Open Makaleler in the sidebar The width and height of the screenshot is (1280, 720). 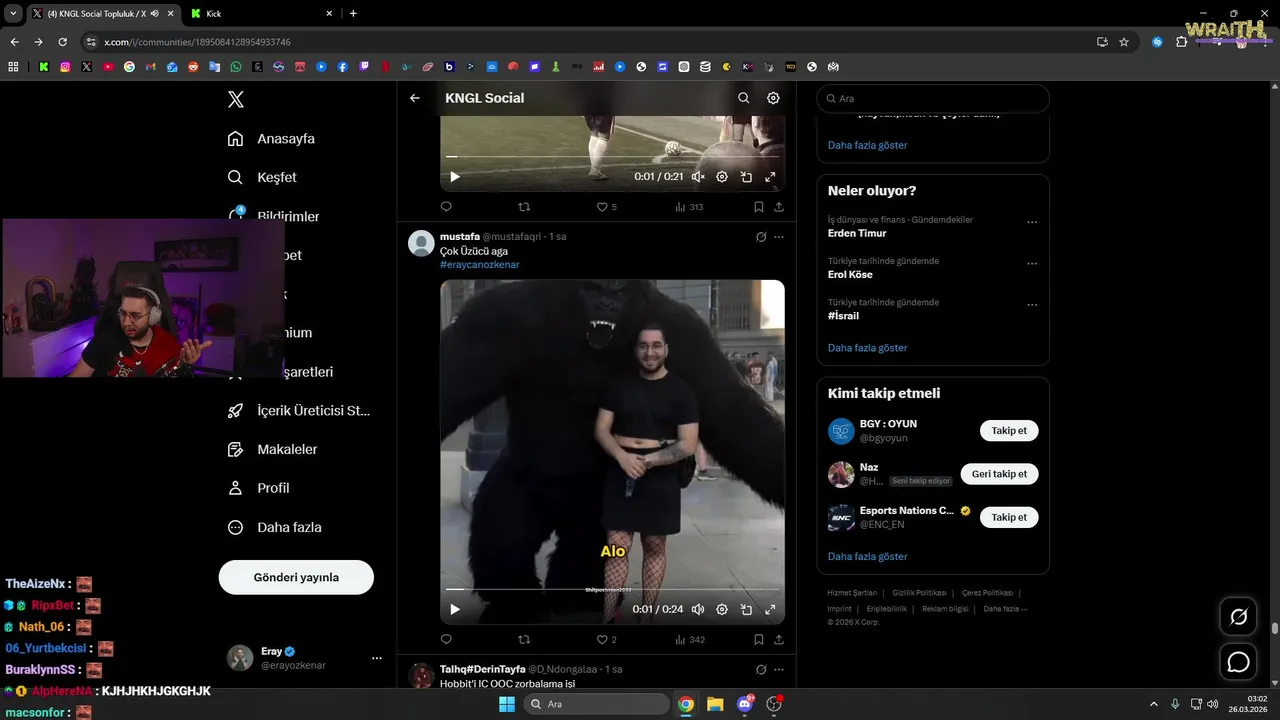click(x=273, y=449)
